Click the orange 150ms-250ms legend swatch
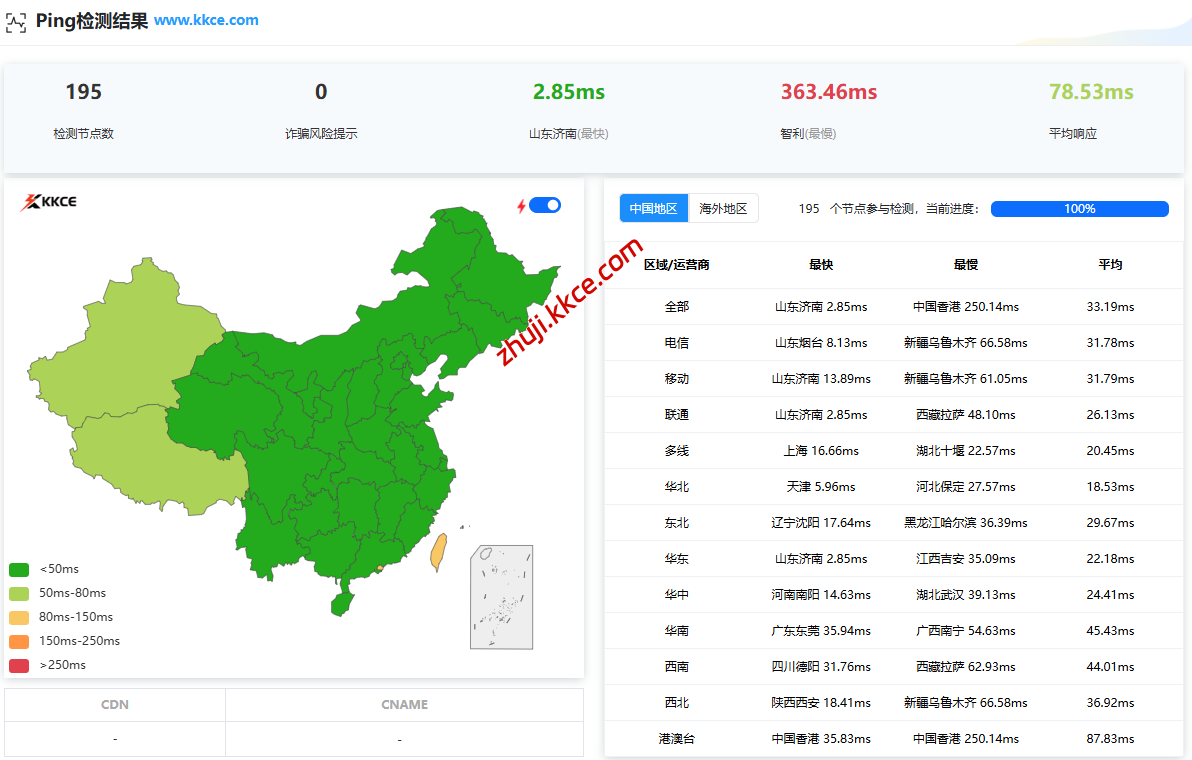The image size is (1192, 760). [17, 640]
